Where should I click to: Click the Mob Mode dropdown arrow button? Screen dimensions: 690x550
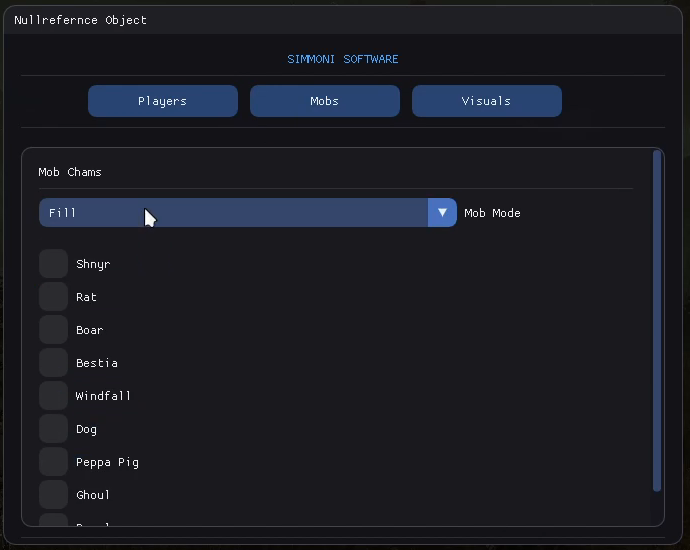(442, 213)
